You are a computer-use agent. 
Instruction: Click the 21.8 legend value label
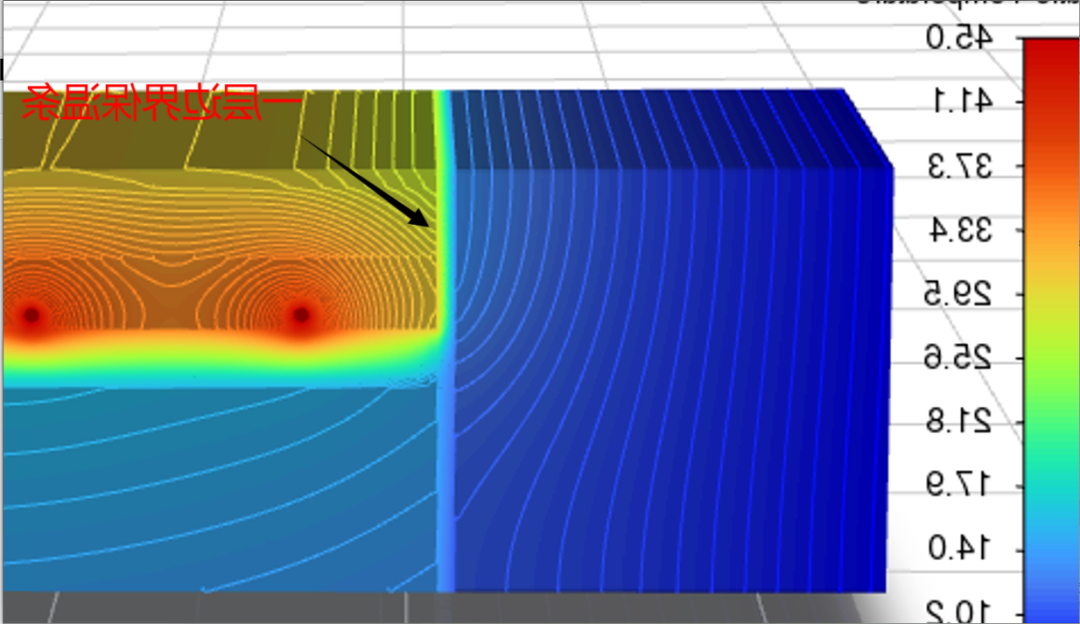click(960, 422)
